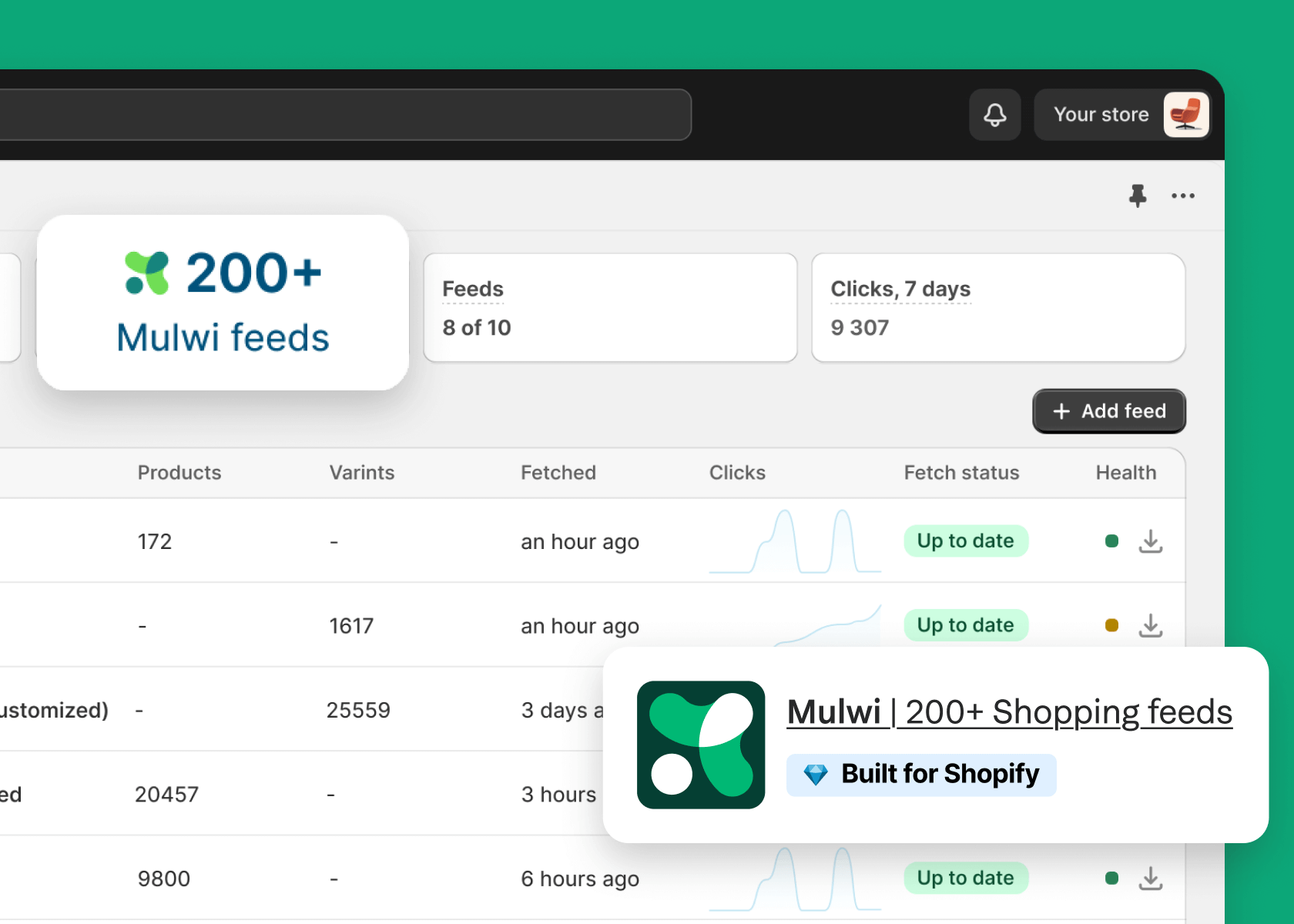Click the yellow health indicator dot
This screenshot has width=1294, height=924.
pyautogui.click(x=1111, y=625)
